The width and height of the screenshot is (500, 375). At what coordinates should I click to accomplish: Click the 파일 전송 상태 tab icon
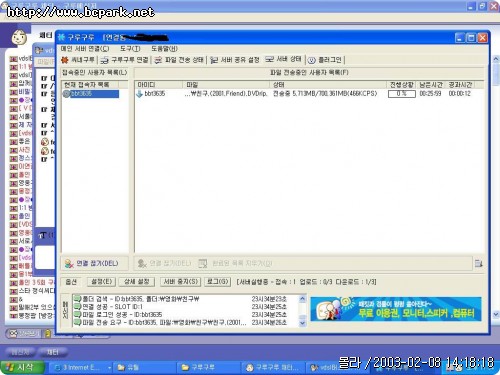[x=158, y=60]
